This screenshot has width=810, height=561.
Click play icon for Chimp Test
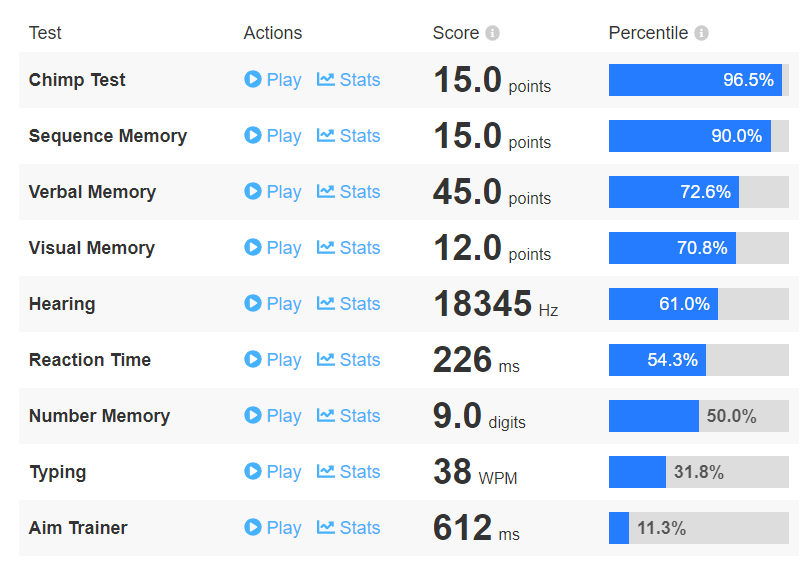pos(253,79)
